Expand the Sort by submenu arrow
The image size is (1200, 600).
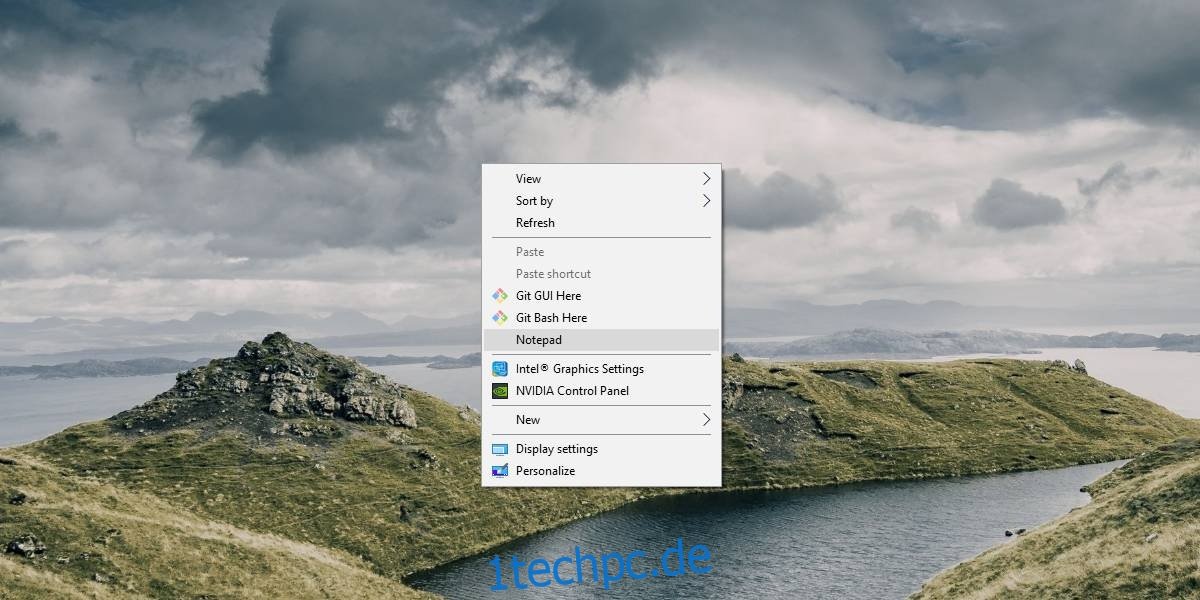click(706, 201)
